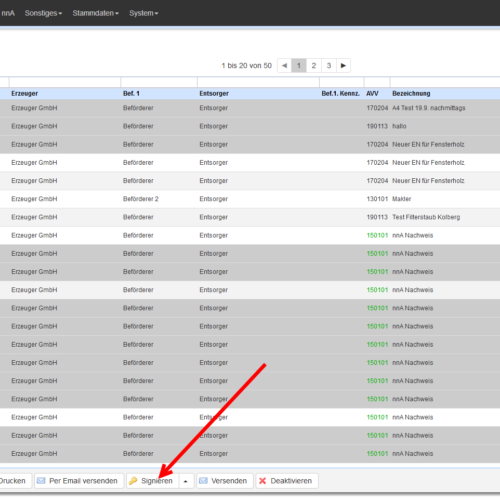Click the Bezeichnung filter input field

(445, 82)
